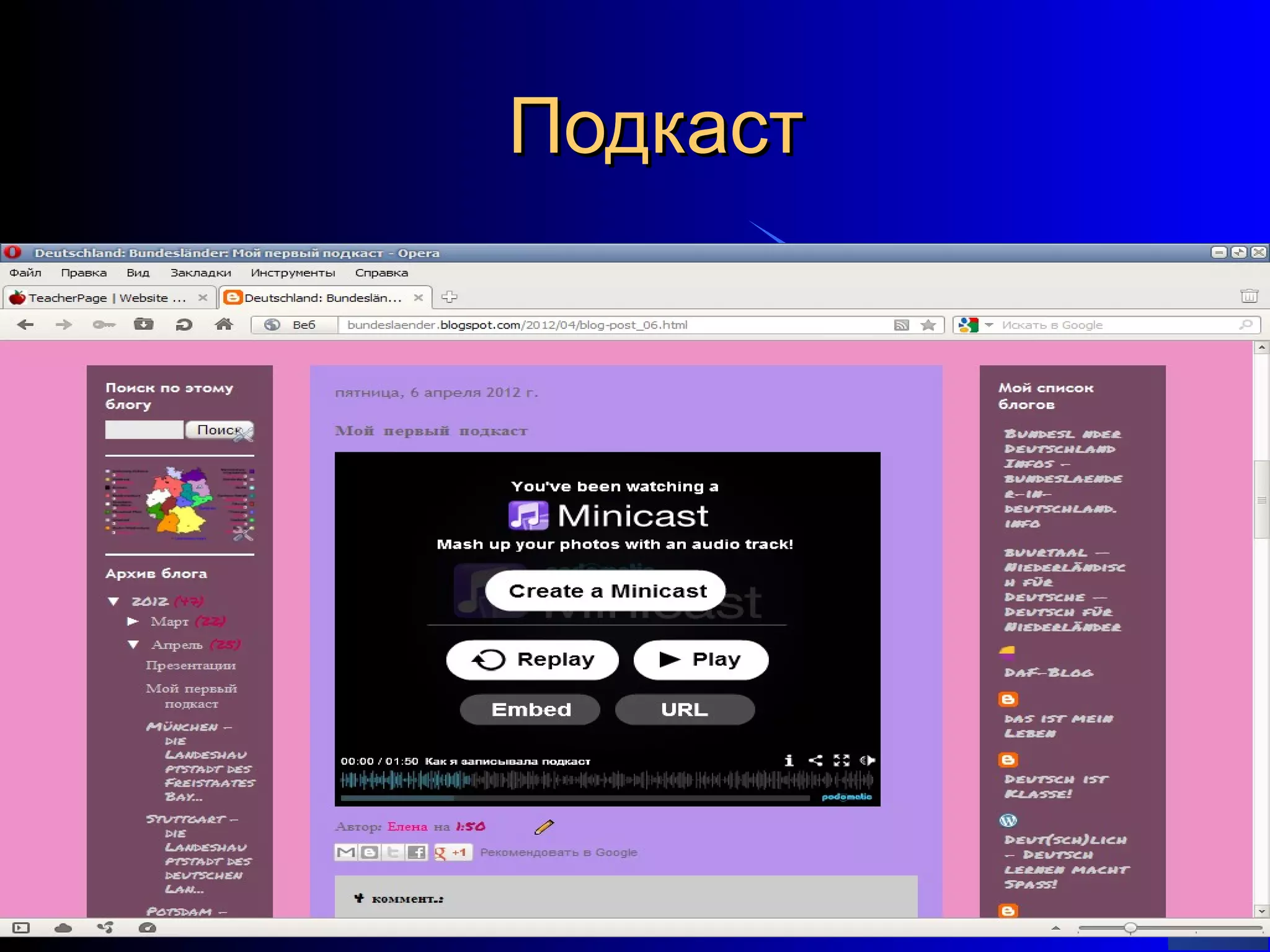This screenshot has width=1270, height=952.
Task: Collapse the 2012 archive year
Action: pos(113,601)
